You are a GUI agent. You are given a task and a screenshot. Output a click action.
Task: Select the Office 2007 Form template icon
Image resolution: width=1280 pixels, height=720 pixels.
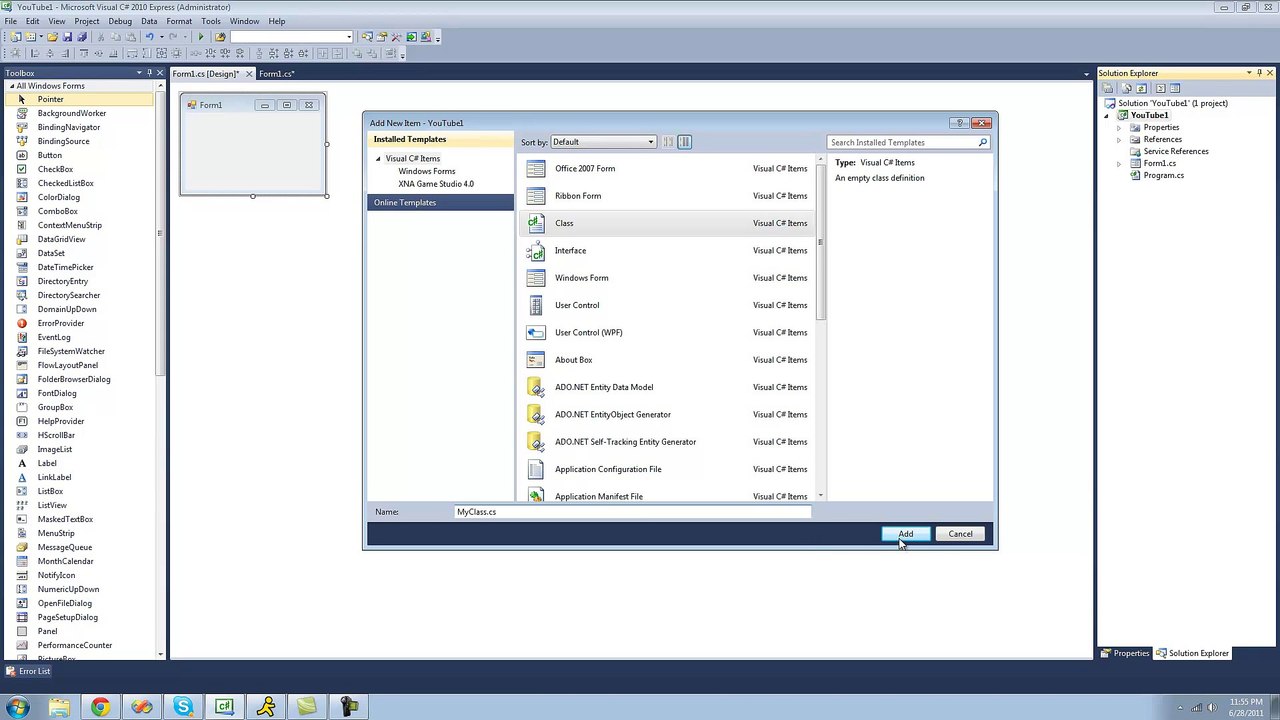pos(536,168)
